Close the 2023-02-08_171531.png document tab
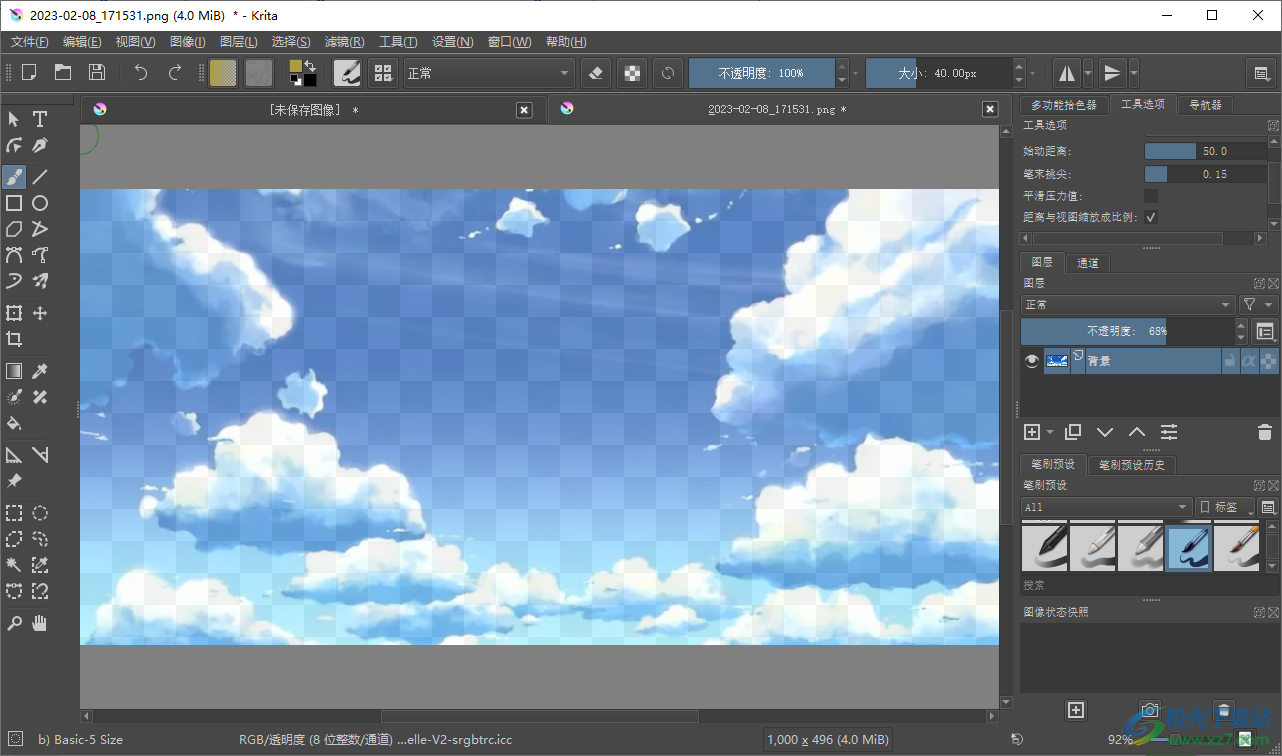The width and height of the screenshot is (1282, 756). click(x=990, y=110)
